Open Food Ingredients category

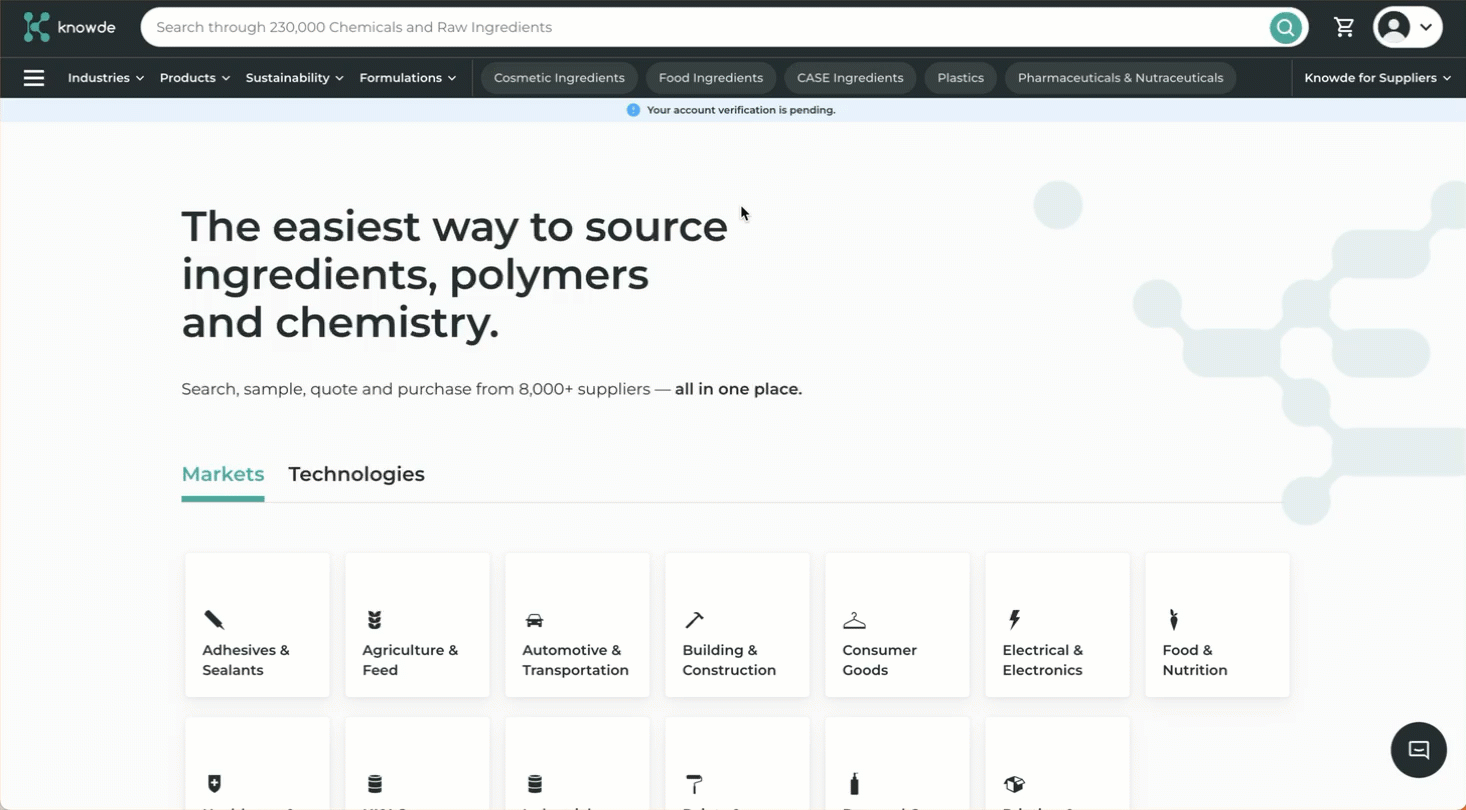tap(711, 78)
